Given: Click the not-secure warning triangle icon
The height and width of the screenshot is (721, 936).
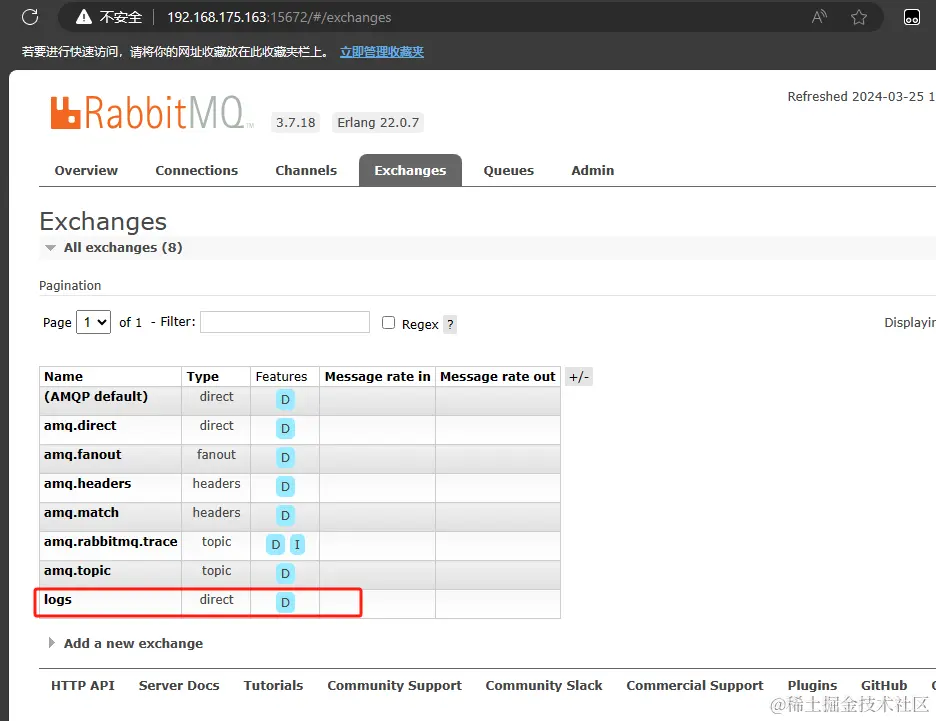Looking at the screenshot, I should point(84,17).
